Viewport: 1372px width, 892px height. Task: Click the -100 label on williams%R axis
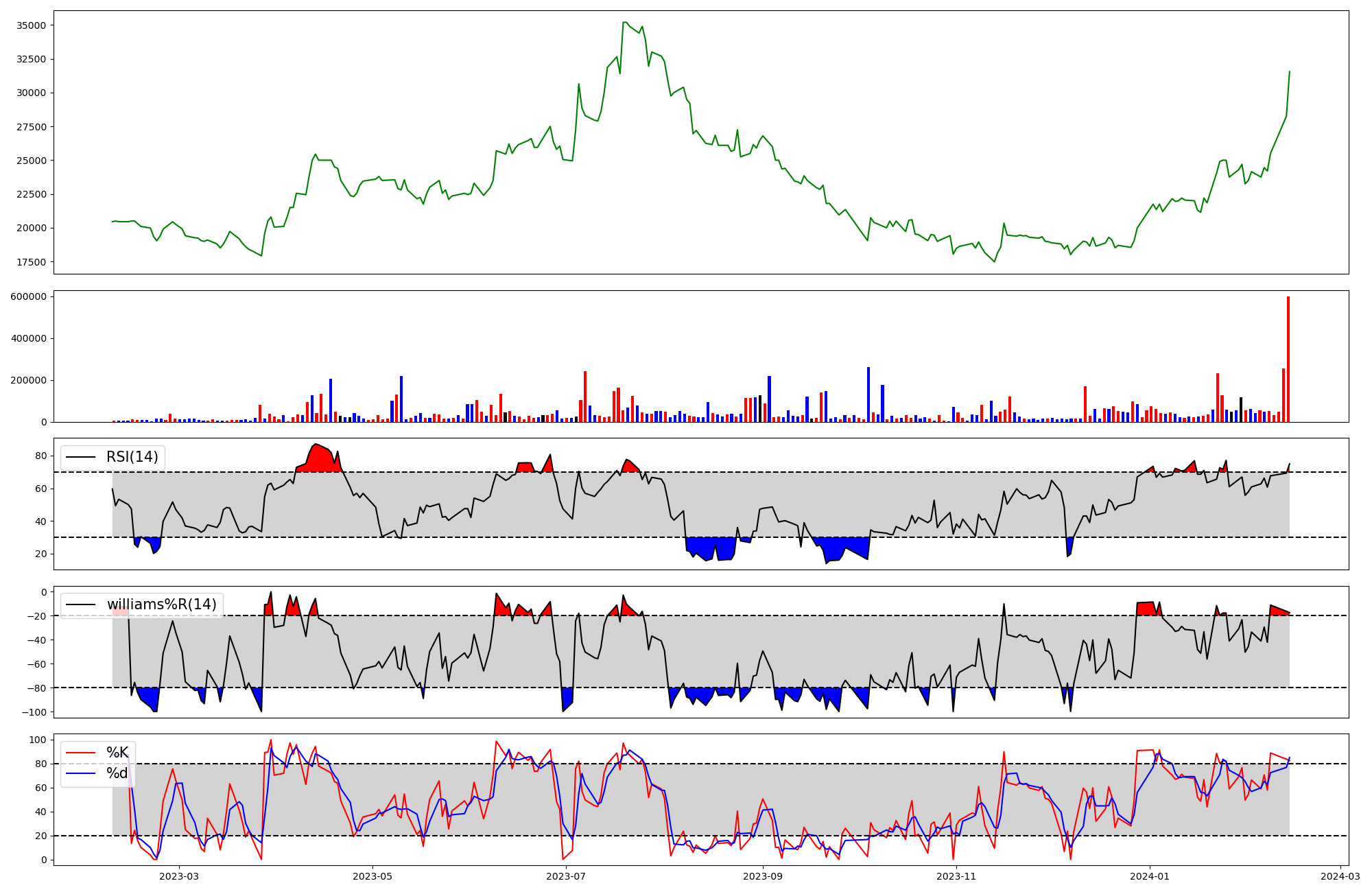(33, 712)
